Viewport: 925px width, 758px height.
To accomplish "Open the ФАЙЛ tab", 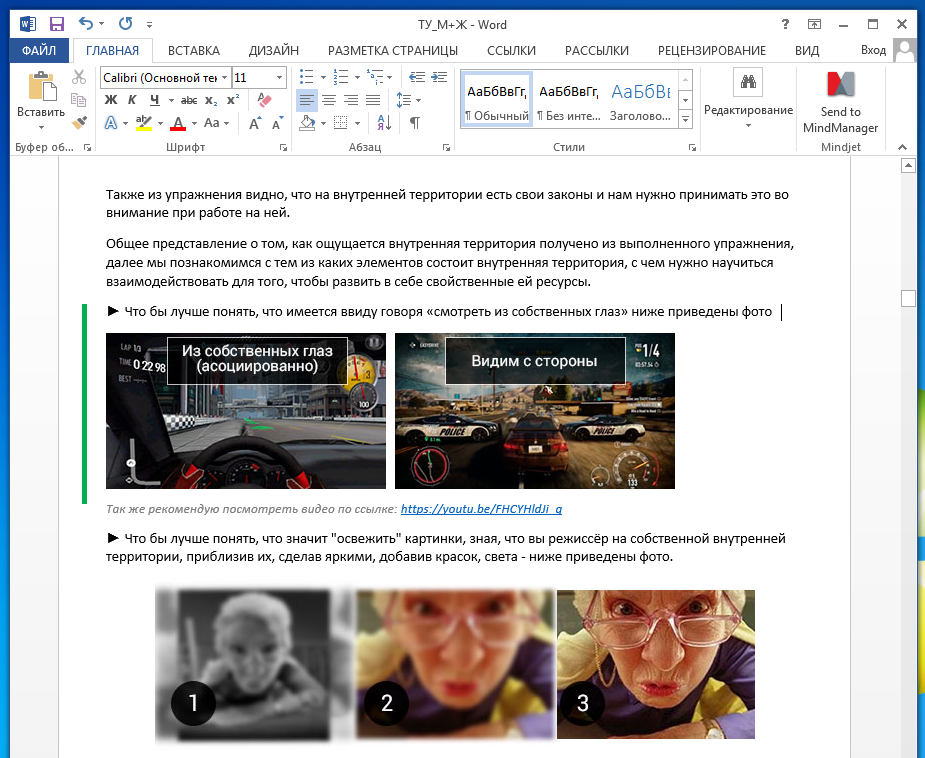I will pyautogui.click(x=39, y=51).
